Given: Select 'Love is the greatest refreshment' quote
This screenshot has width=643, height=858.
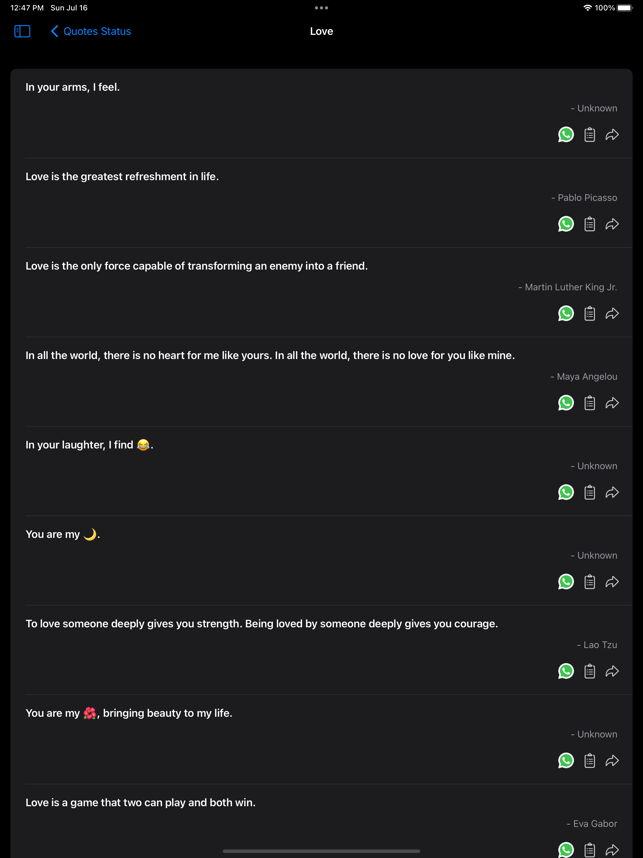Looking at the screenshot, I should point(122,177).
